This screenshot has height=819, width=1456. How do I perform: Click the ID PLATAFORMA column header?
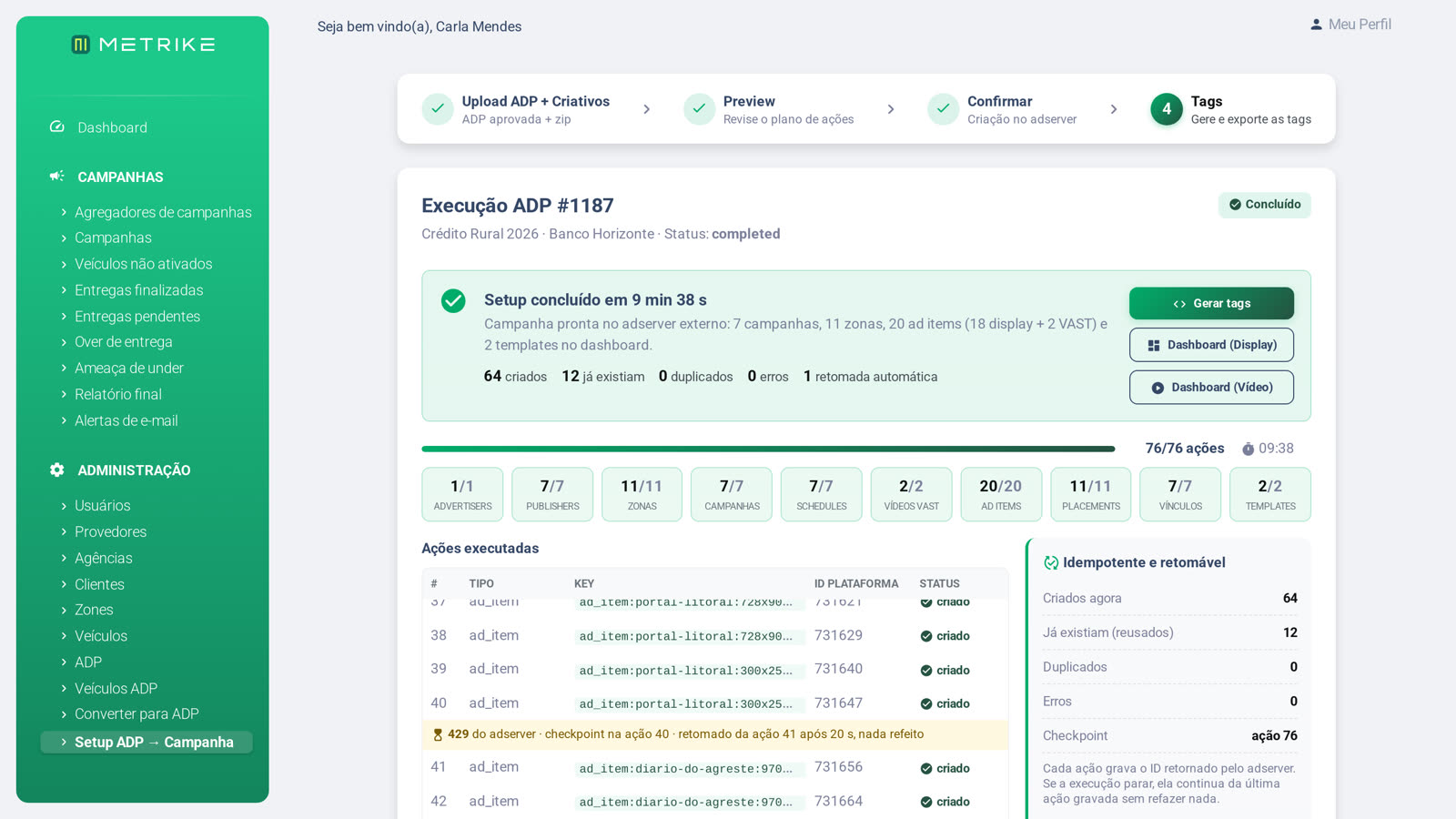(x=856, y=583)
